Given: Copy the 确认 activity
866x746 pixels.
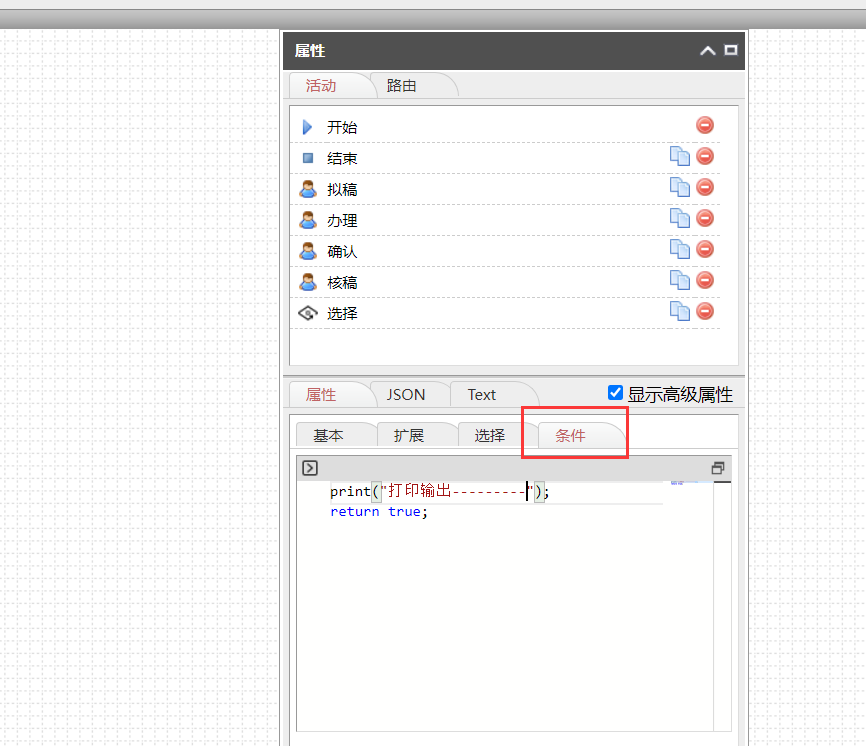Looking at the screenshot, I should point(679,249).
